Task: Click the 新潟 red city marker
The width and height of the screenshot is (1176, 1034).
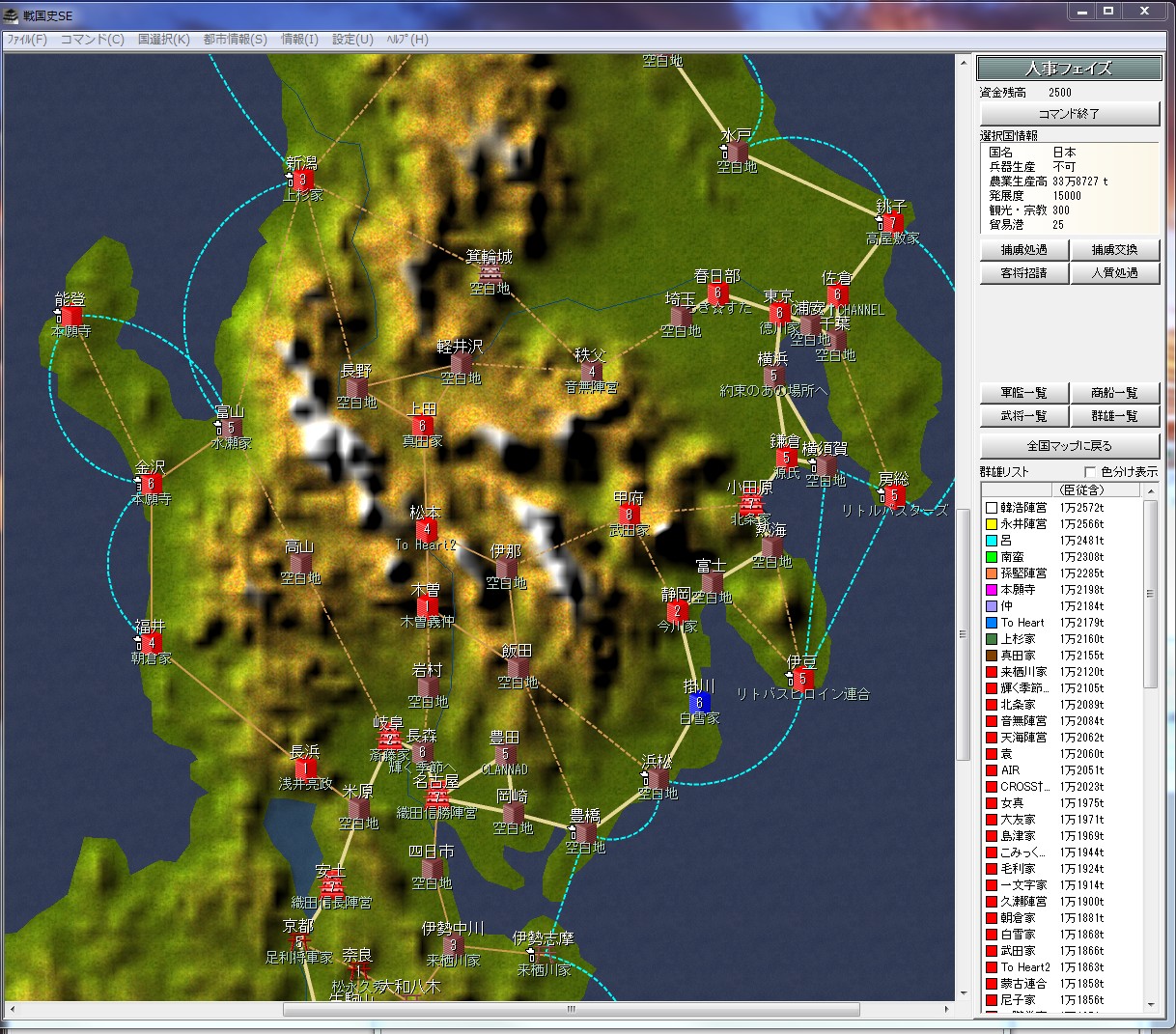Action: (303, 180)
